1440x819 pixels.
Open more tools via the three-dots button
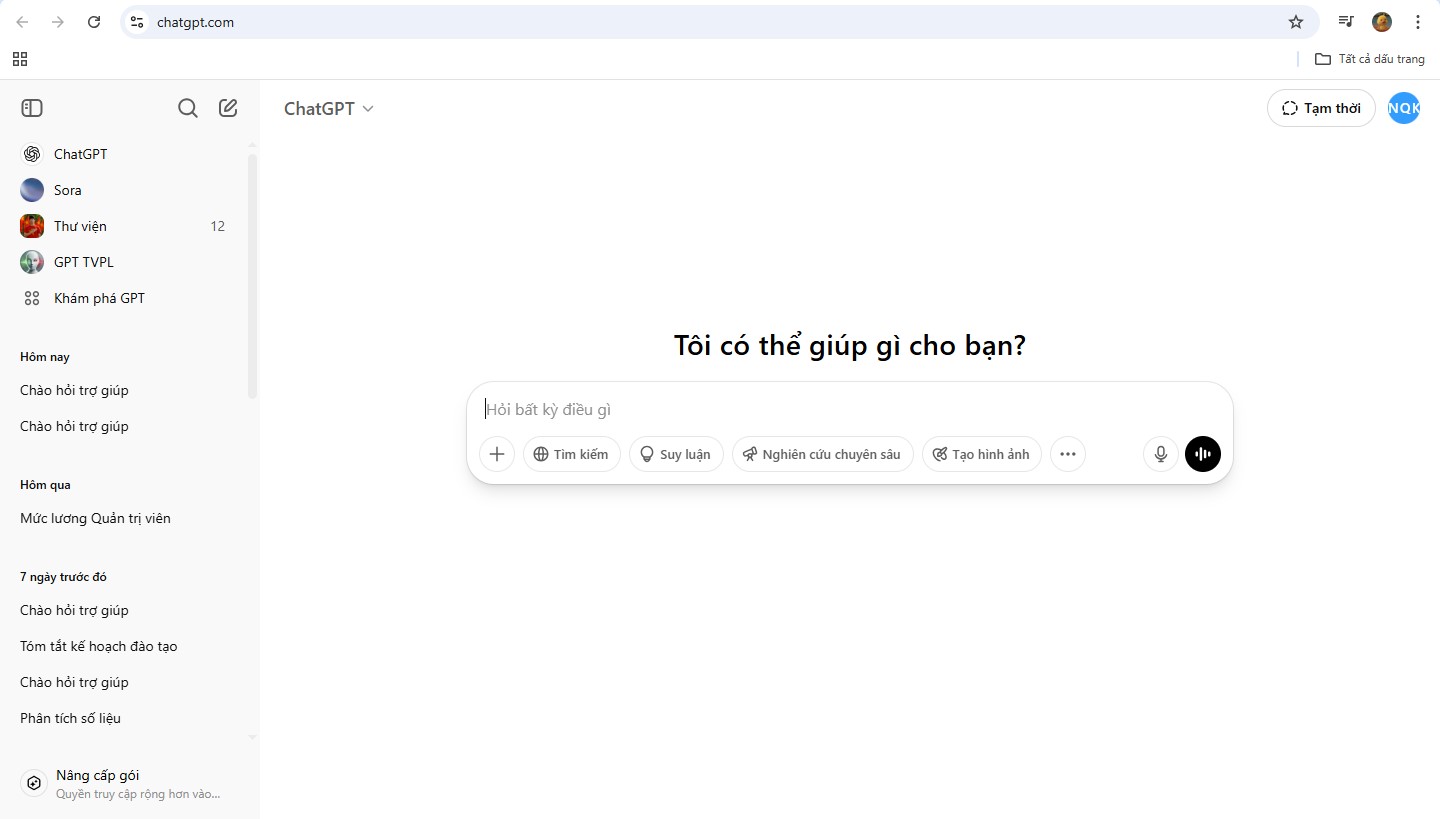point(1068,454)
